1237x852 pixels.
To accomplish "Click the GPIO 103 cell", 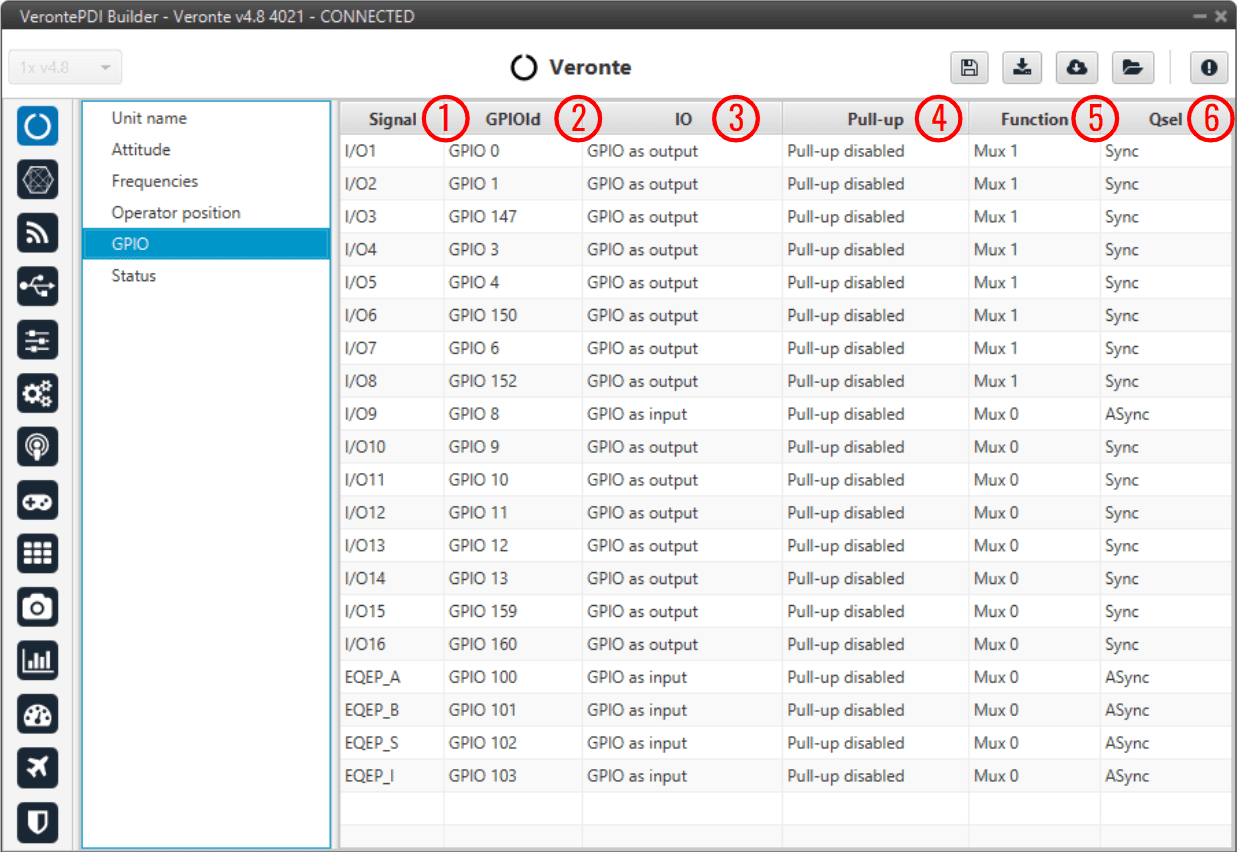I will tap(513, 777).
